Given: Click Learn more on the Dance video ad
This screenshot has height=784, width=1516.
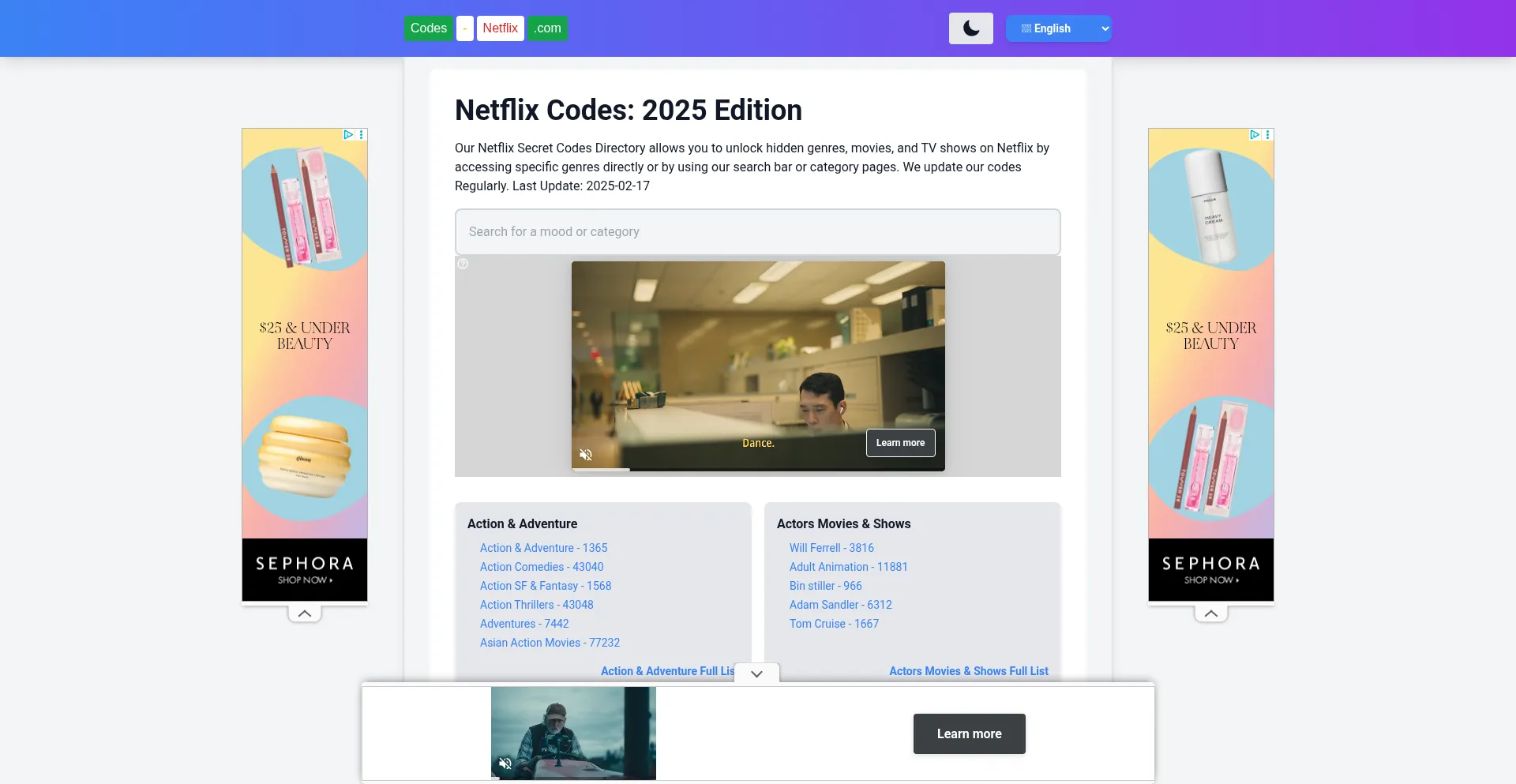Looking at the screenshot, I should click(x=900, y=443).
